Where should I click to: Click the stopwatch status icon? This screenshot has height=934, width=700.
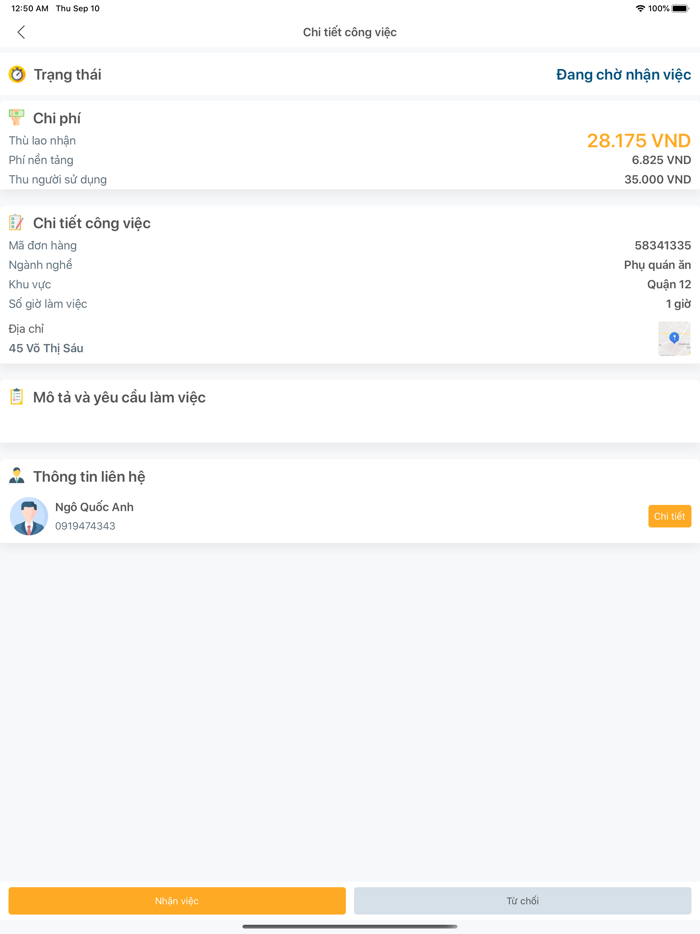pos(17,74)
